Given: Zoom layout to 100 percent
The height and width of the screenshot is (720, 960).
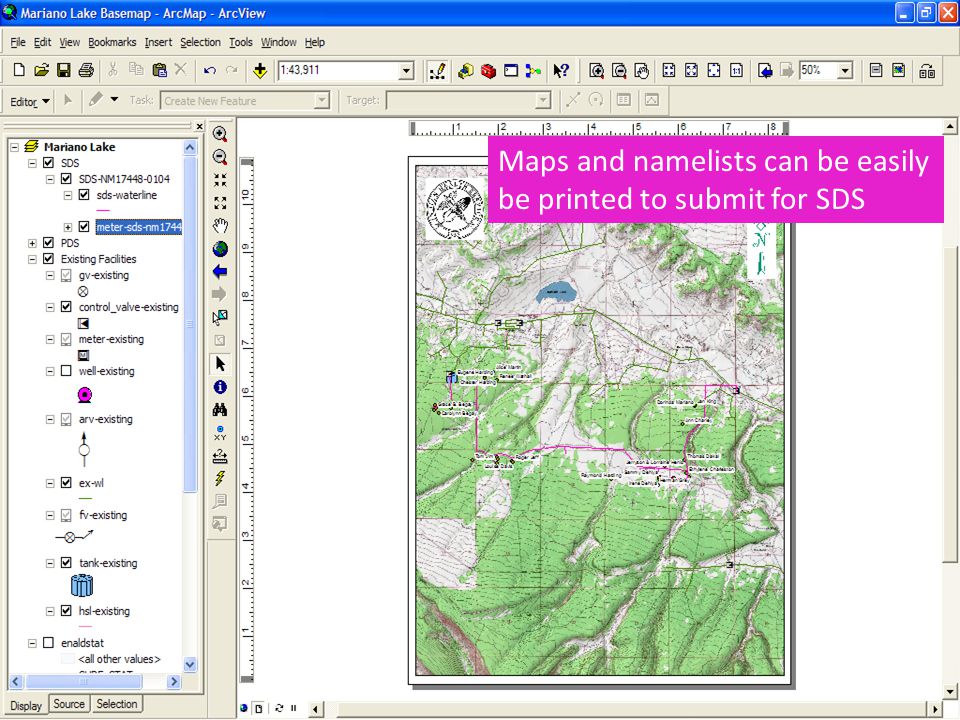Looking at the screenshot, I should [736, 70].
